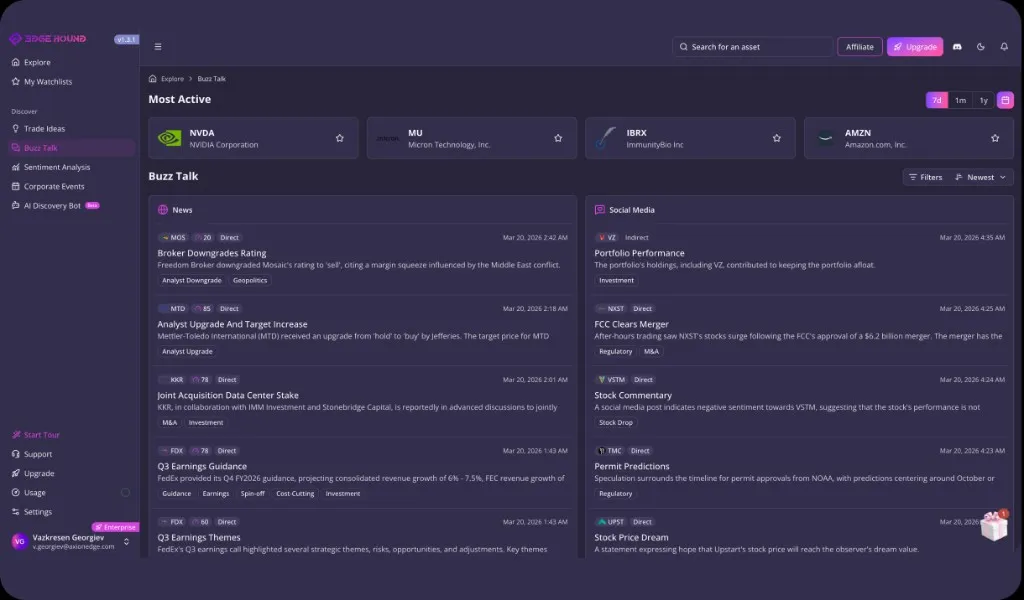
Task: Expand the Vazkresen Georgiev account menu
Action: tap(67, 541)
